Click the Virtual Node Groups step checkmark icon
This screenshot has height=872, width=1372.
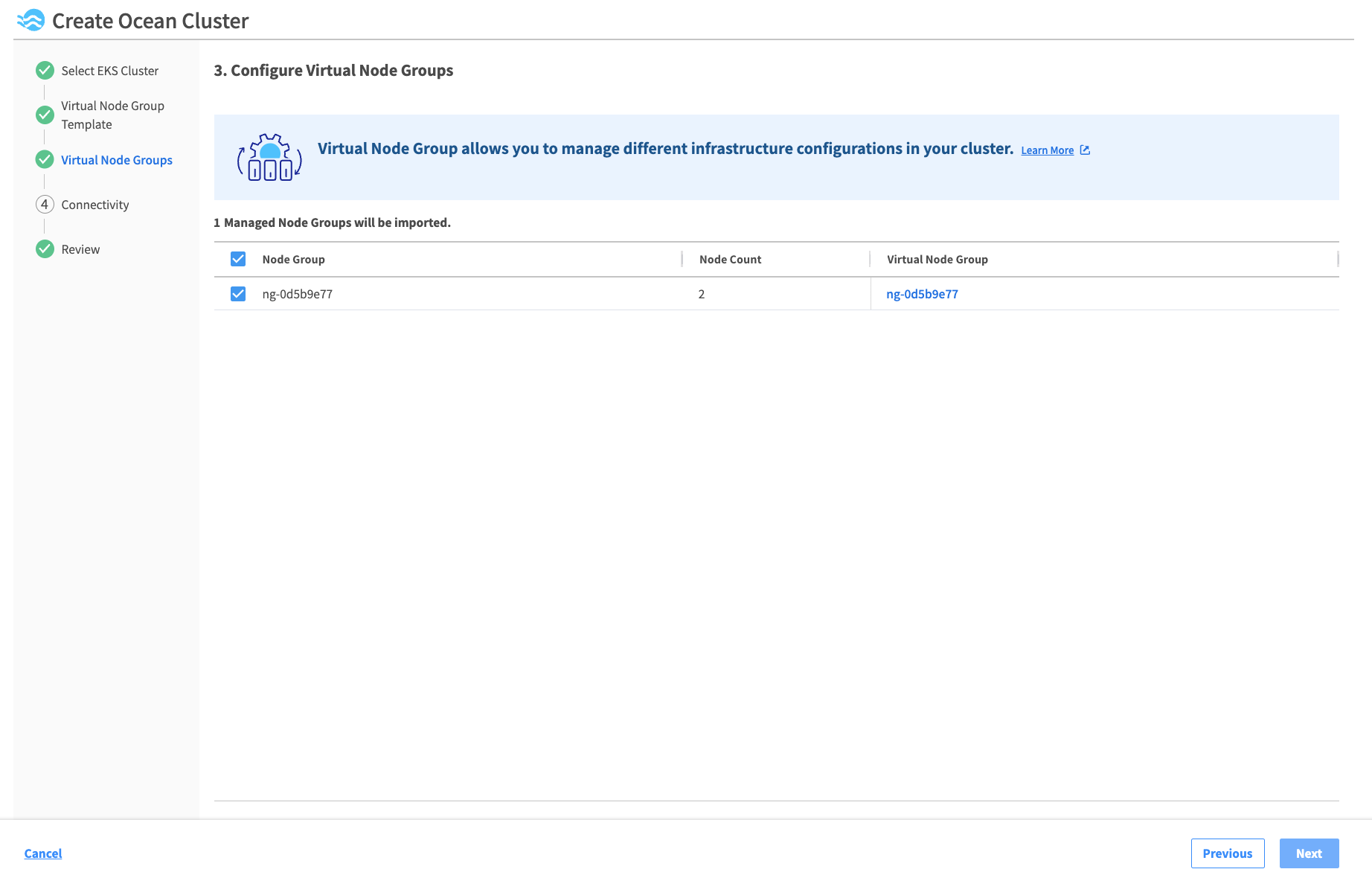click(x=45, y=159)
